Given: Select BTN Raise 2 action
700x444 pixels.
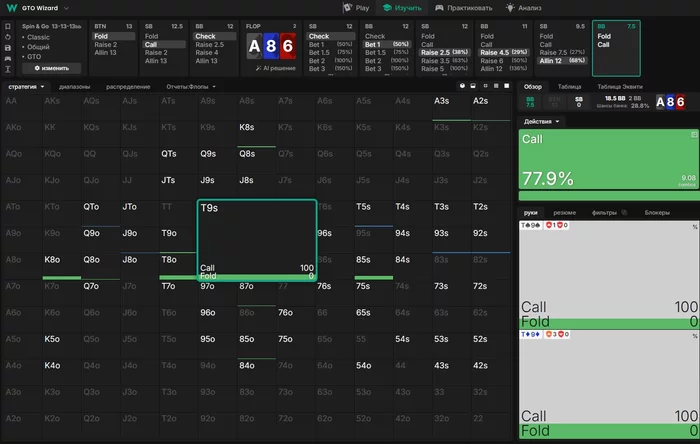Looking at the screenshot, I should coord(105,45).
